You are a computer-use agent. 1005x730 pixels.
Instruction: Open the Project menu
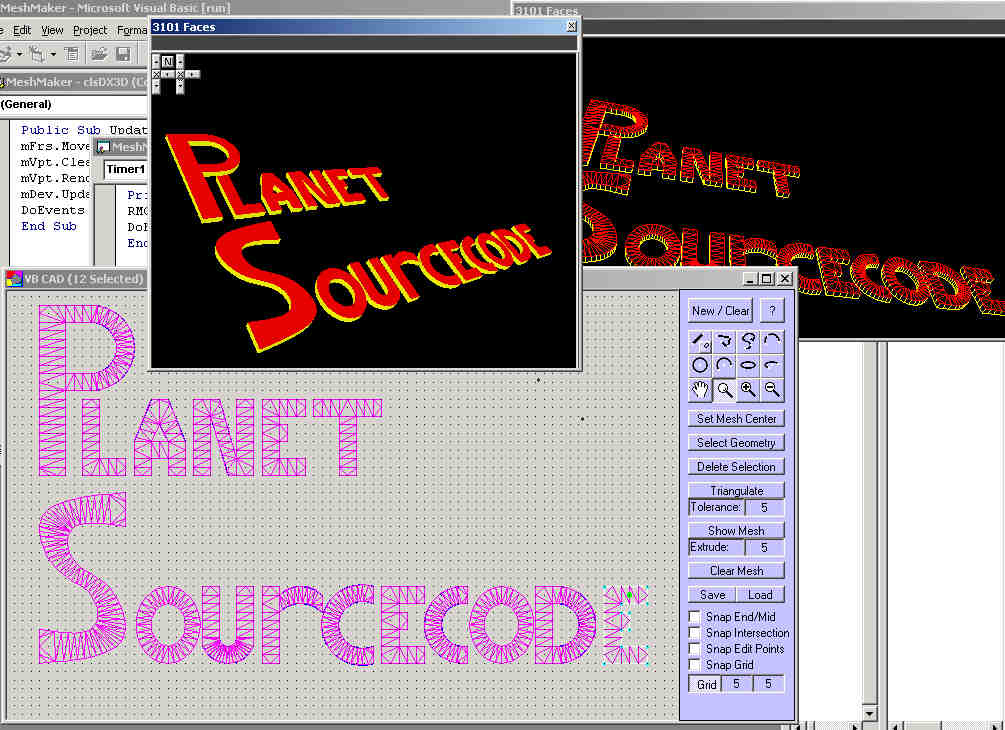[x=90, y=30]
